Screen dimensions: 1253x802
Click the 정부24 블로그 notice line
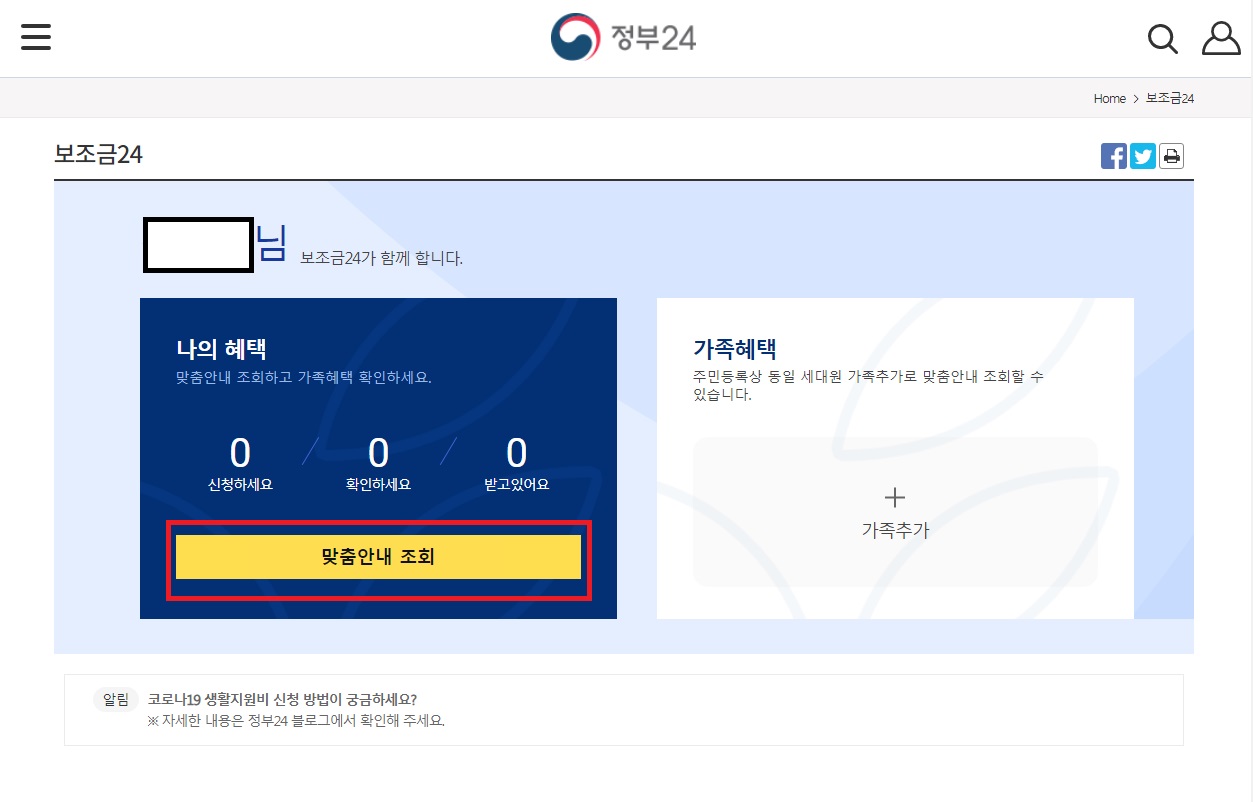click(296, 720)
